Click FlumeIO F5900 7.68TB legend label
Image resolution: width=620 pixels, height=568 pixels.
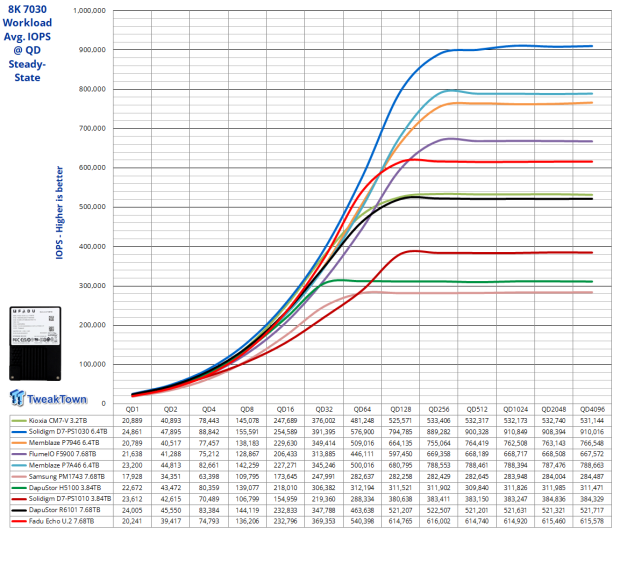62,454
